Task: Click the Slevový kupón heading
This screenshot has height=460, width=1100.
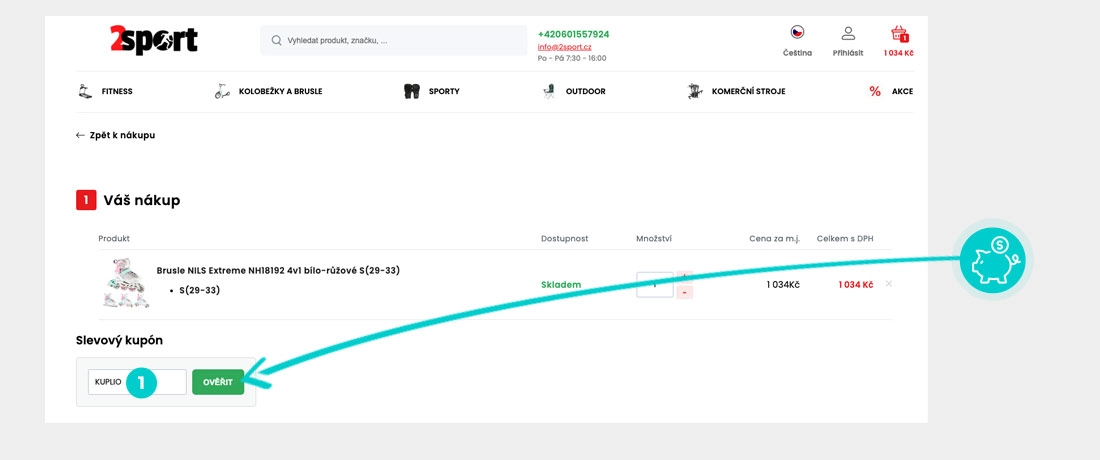Action: (119, 341)
